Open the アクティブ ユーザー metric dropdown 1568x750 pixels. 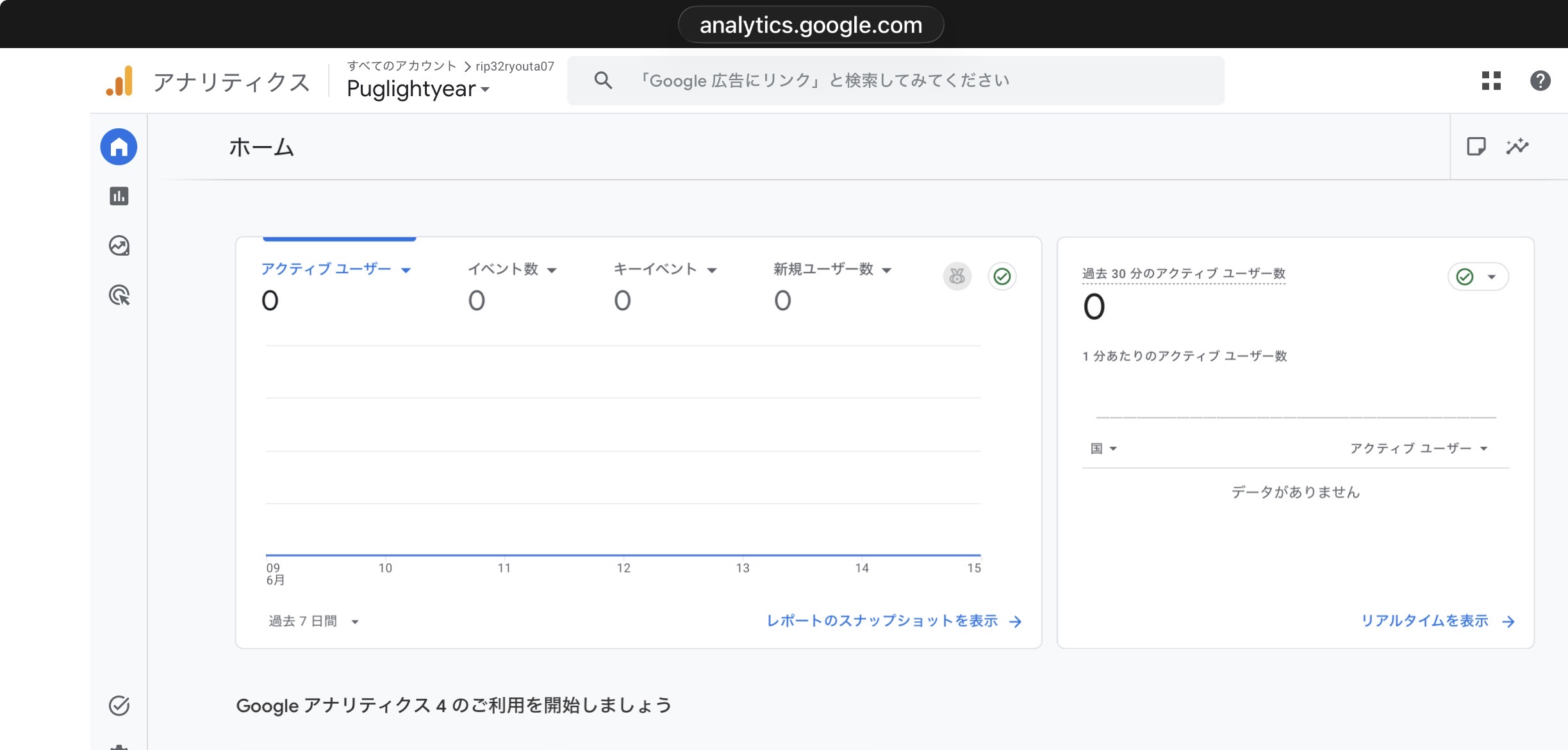(336, 269)
